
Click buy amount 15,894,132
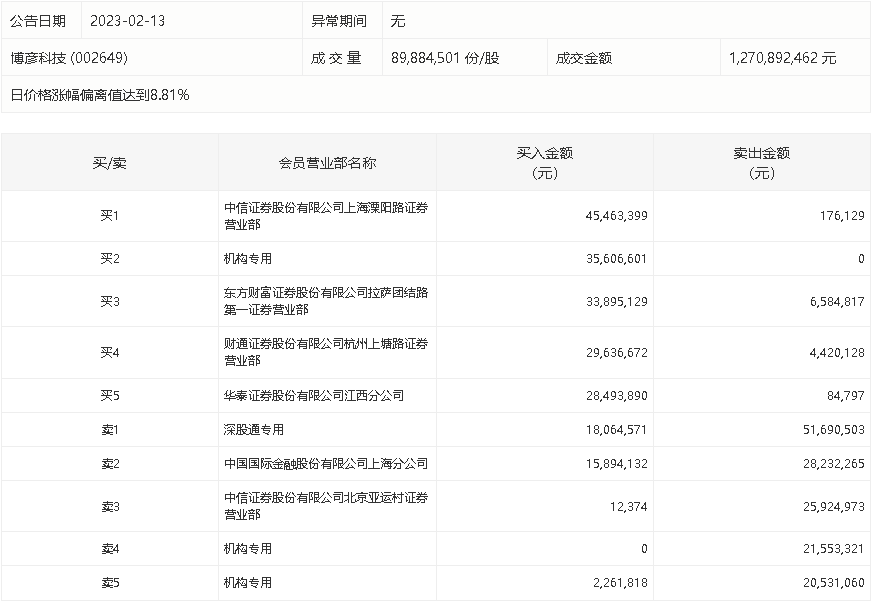(616, 463)
